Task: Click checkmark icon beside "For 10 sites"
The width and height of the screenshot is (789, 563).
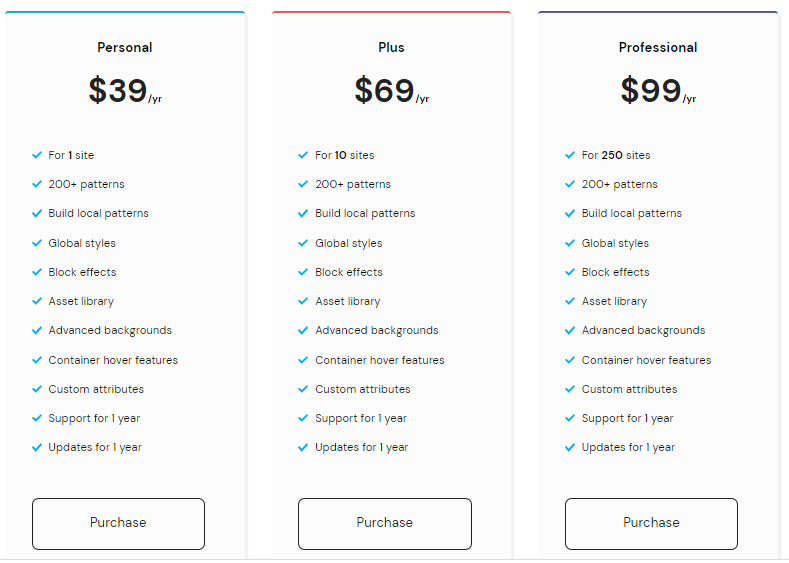Action: [303, 155]
